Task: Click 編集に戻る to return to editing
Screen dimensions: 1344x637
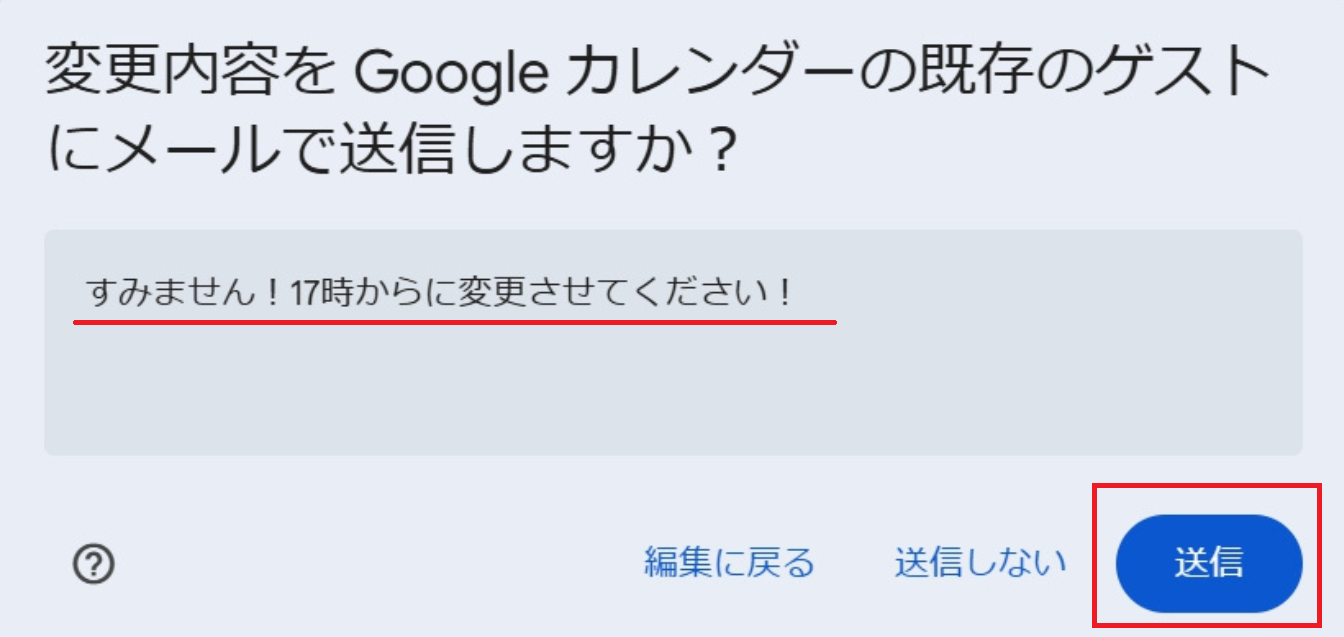Action: [x=729, y=563]
